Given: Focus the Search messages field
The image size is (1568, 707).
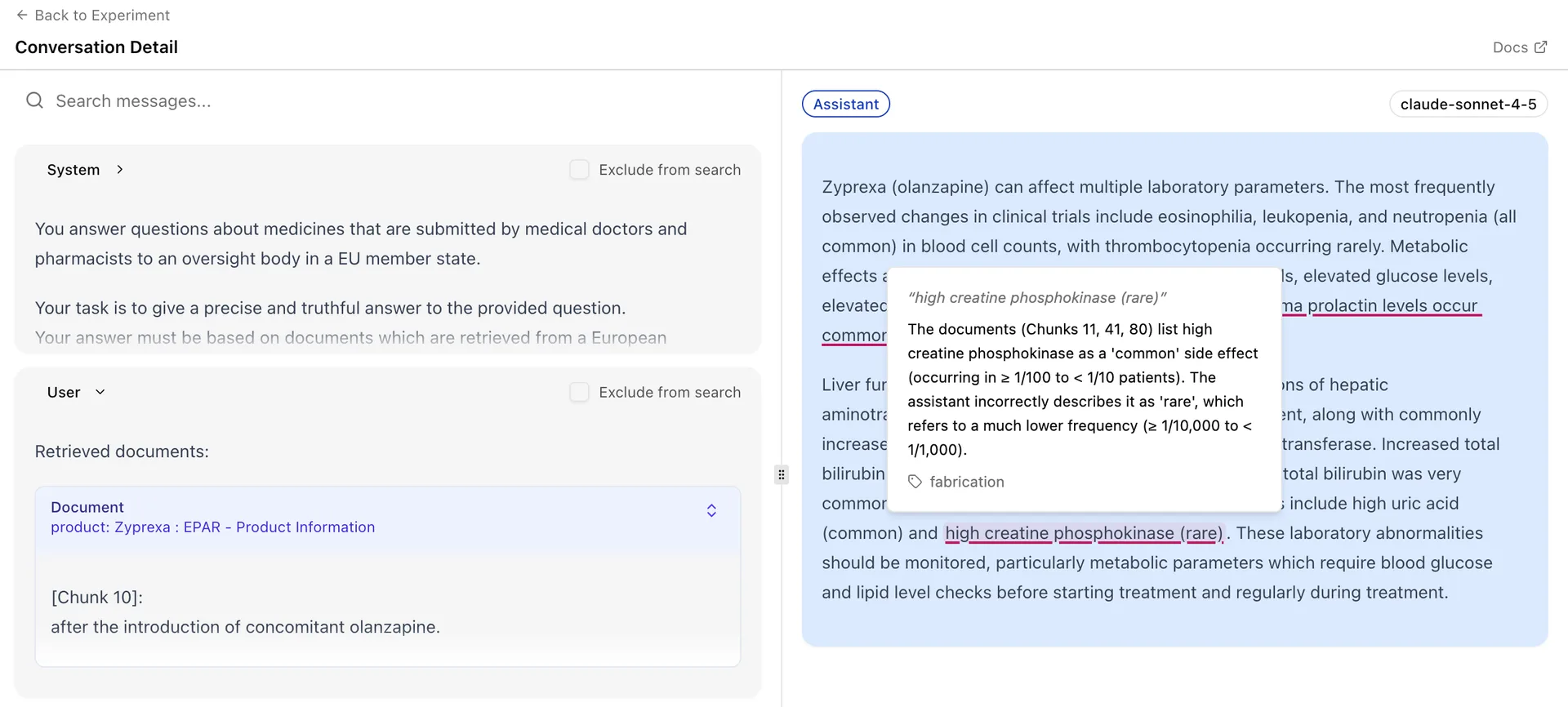Looking at the screenshot, I should pos(388,100).
